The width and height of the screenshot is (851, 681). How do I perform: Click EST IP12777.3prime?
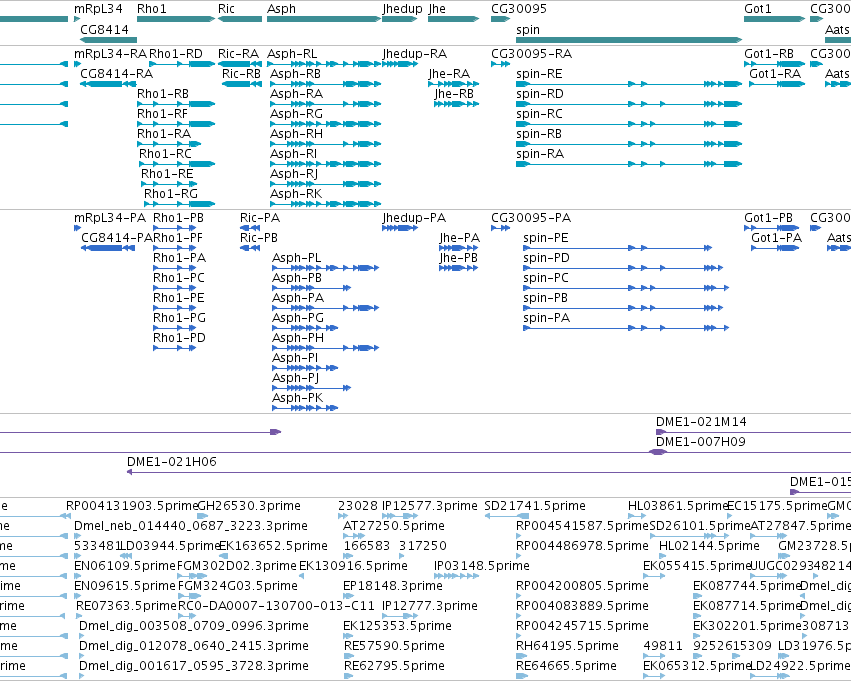coord(430,606)
